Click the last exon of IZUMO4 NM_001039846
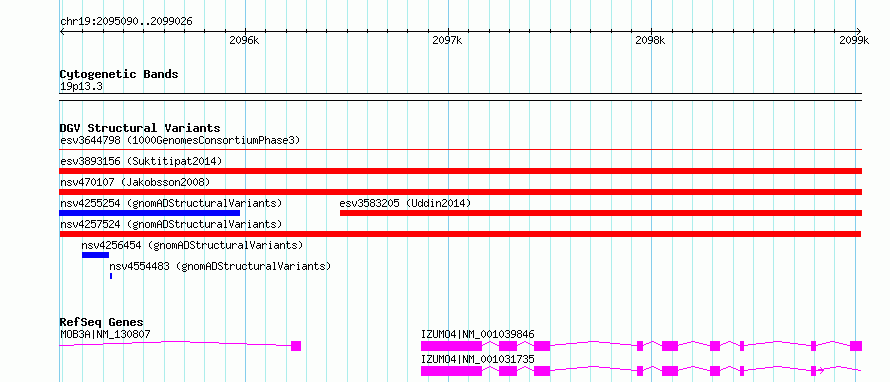890x382 pixels. 856,346
